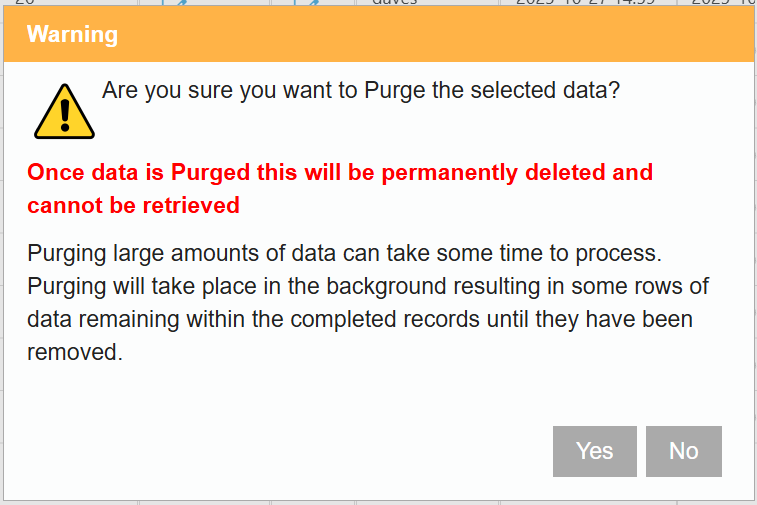Click the yellow warning triangle icon
Viewport: 757px width, 505px height.
[64, 111]
